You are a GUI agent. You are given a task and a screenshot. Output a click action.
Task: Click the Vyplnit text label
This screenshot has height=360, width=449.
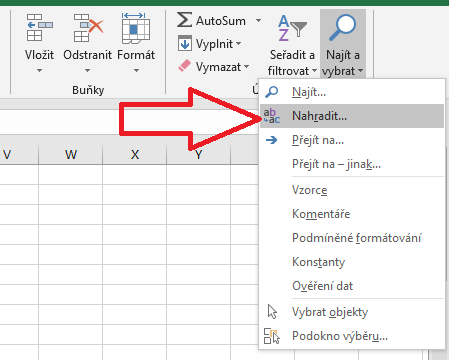pyautogui.click(x=214, y=44)
